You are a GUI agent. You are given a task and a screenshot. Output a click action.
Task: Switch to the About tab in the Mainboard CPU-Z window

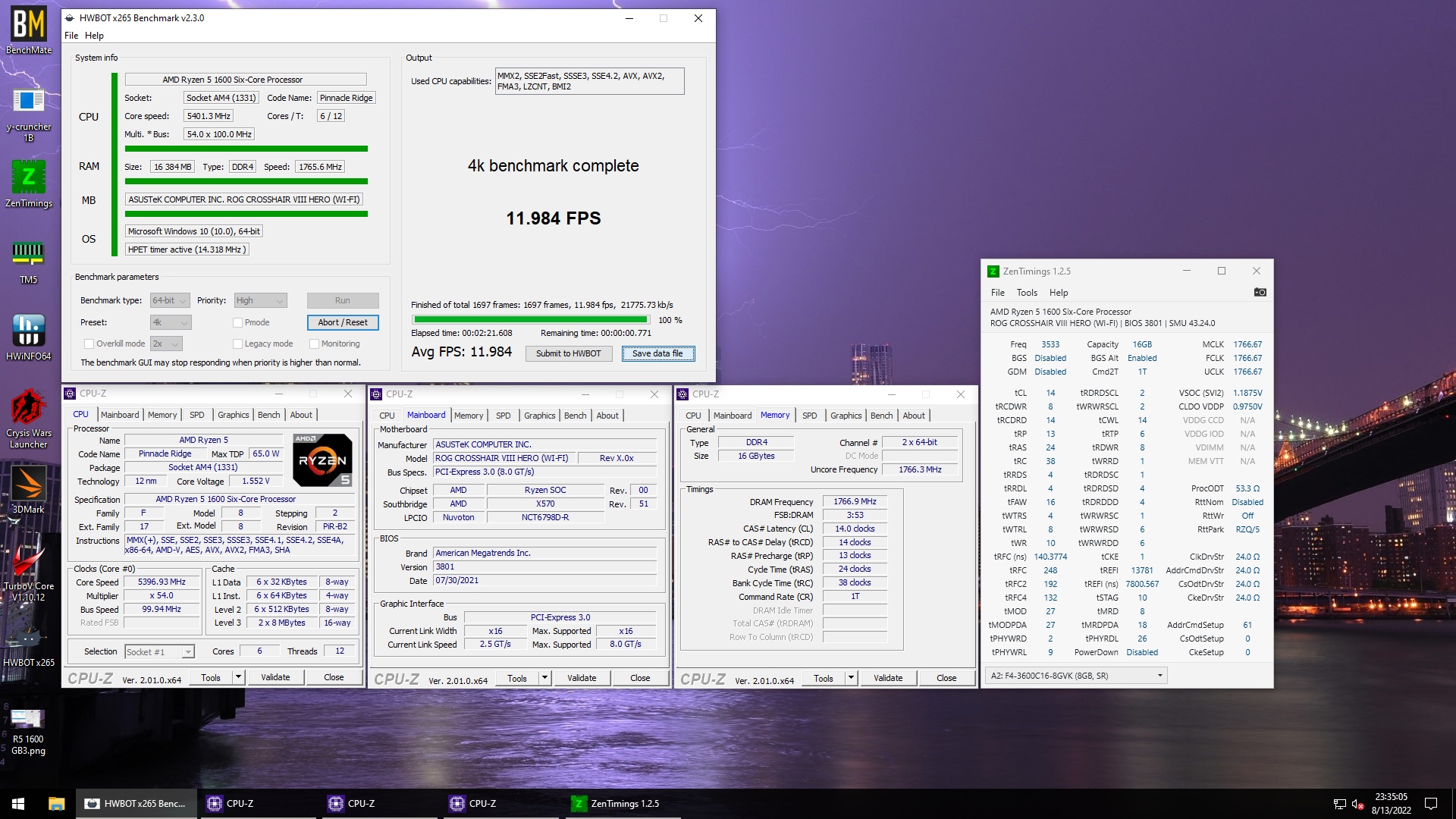tap(607, 416)
